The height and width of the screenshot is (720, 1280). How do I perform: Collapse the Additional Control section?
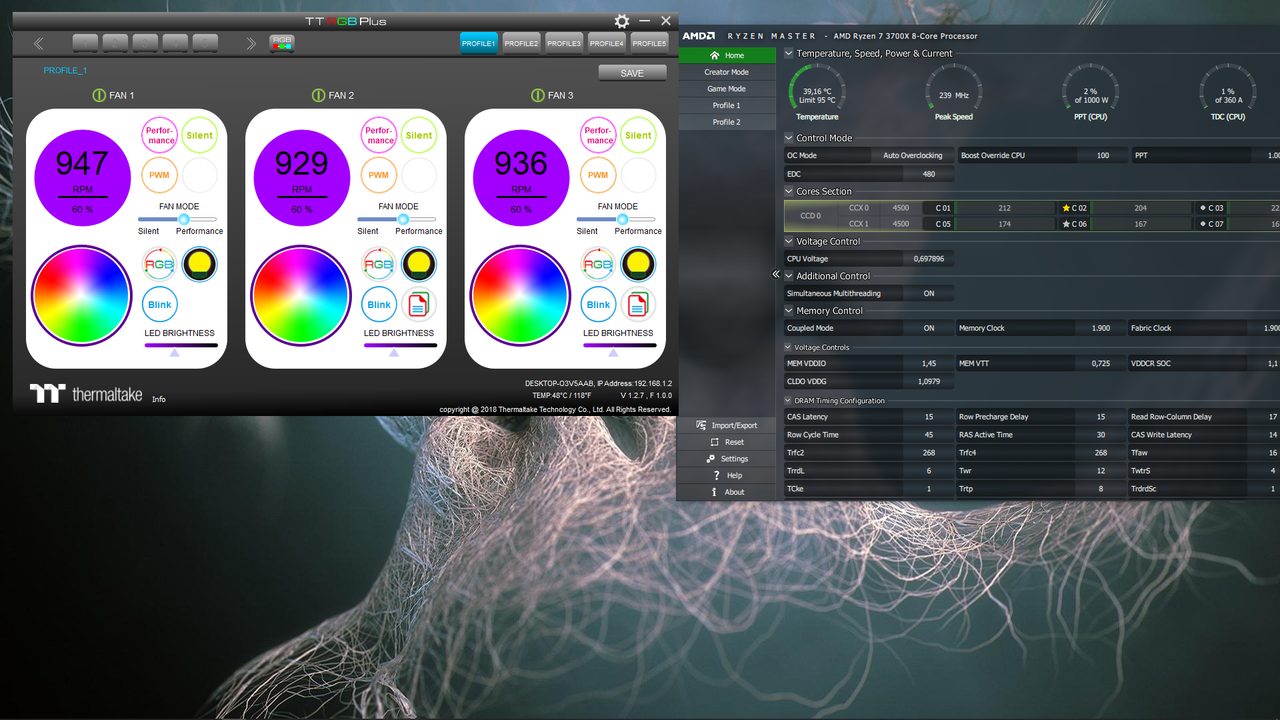pyautogui.click(x=789, y=276)
